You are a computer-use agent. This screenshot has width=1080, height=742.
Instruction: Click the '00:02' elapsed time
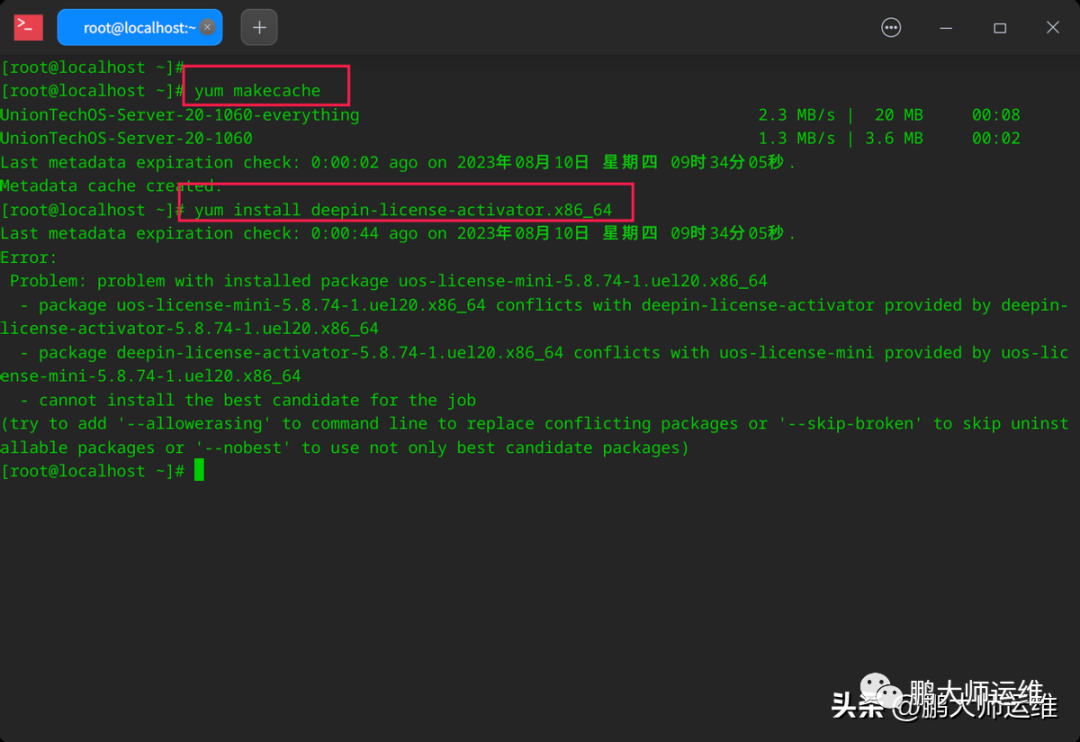coord(996,138)
